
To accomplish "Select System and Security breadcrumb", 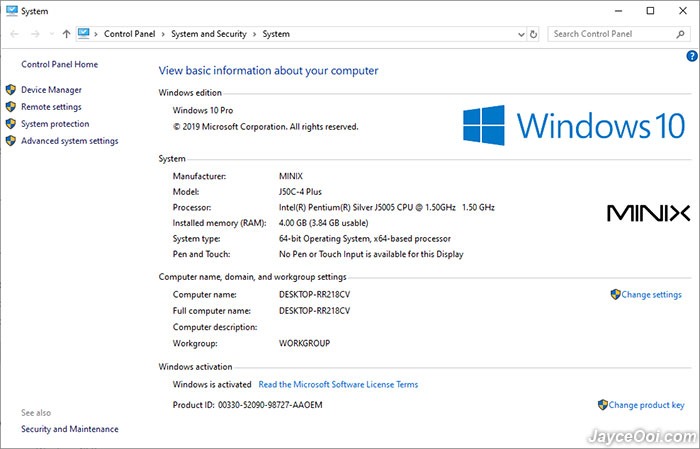I will click(208, 34).
